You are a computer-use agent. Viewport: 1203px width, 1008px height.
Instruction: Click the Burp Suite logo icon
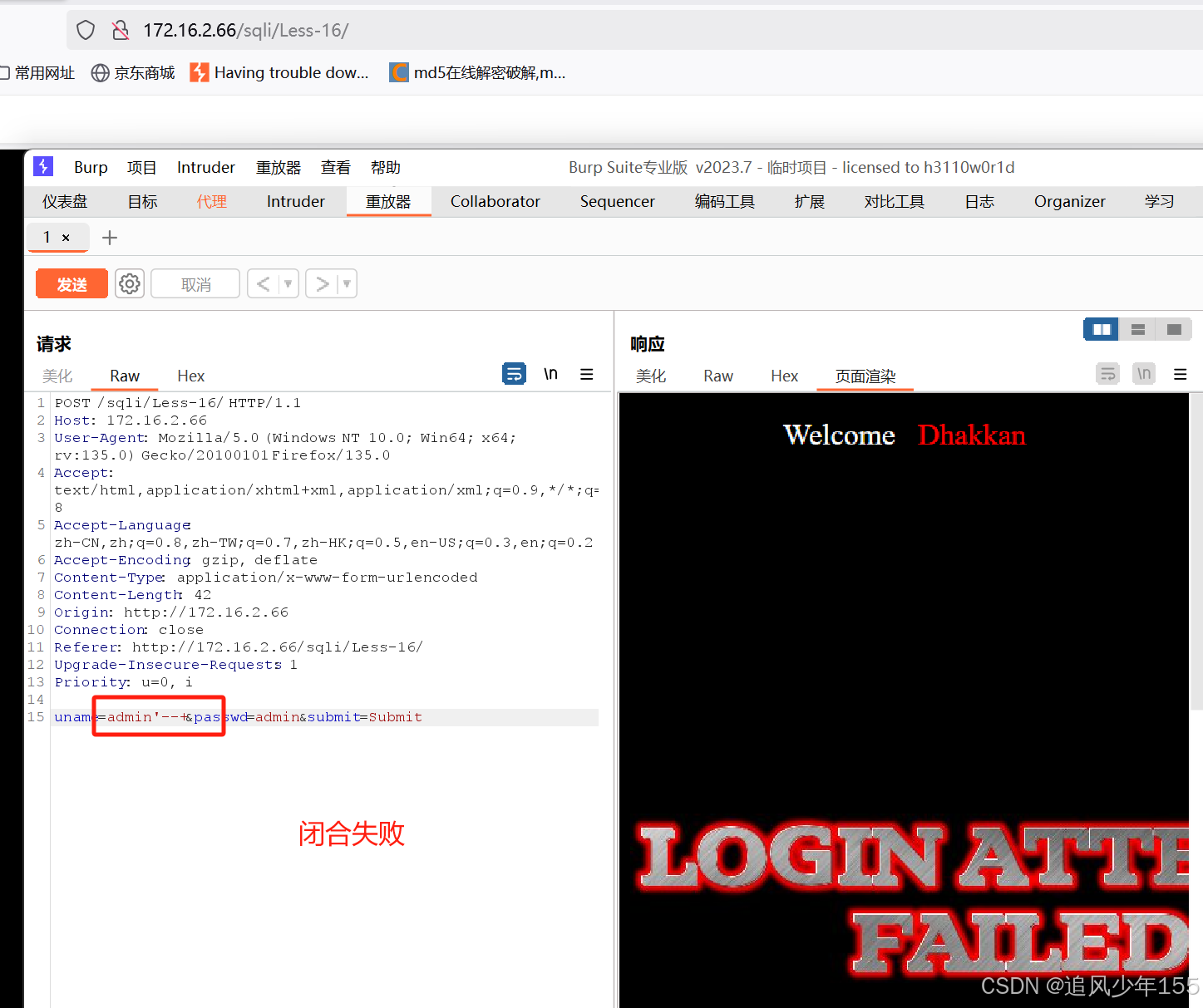tap(42, 166)
